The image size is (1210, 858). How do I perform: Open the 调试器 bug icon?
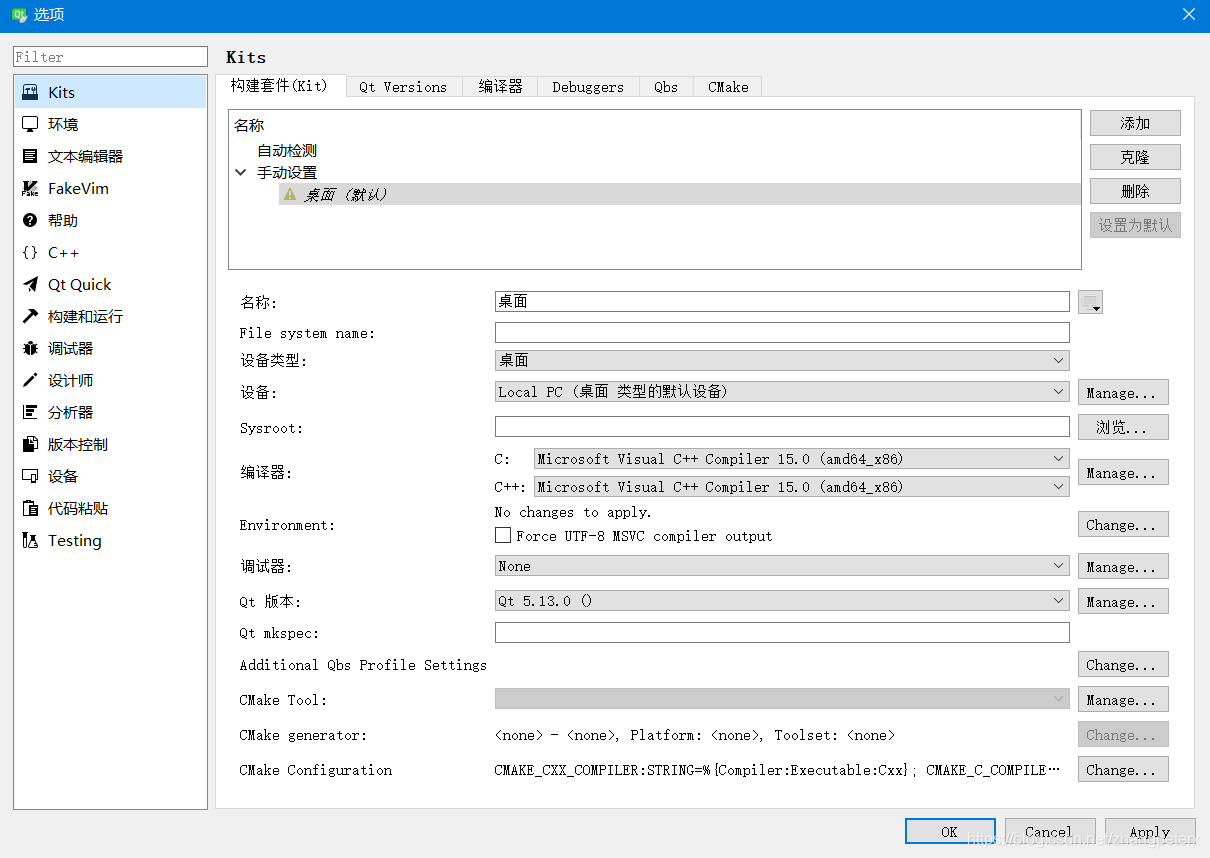30,348
